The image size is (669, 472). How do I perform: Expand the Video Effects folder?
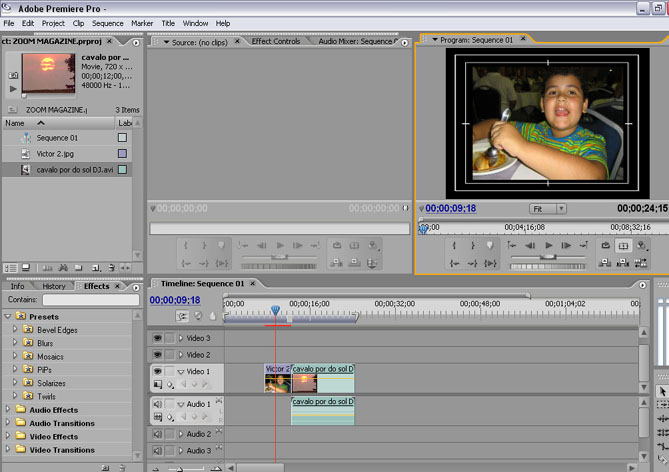pyautogui.click(x=9, y=437)
